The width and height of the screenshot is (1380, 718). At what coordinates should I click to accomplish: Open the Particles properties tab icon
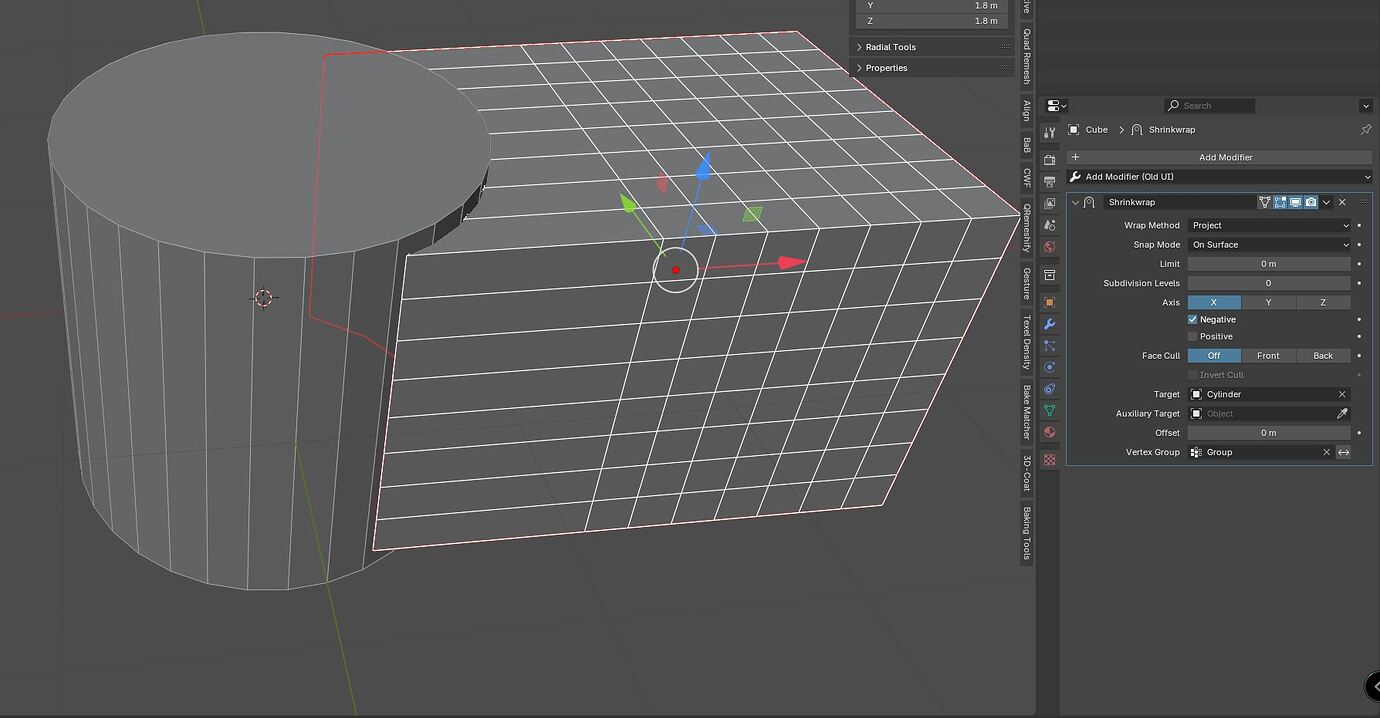[x=1049, y=346]
